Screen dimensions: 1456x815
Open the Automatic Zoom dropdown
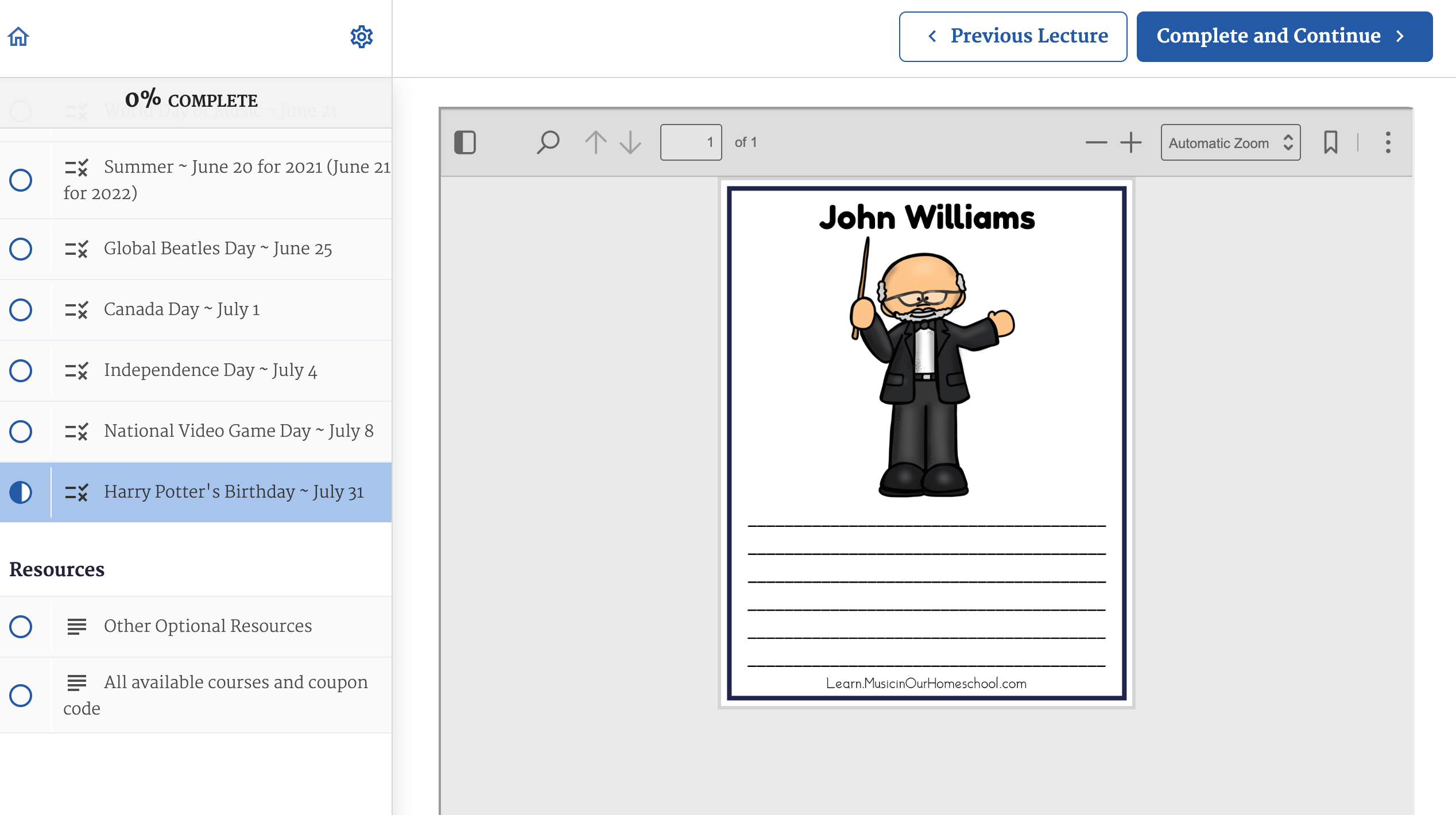1230,142
